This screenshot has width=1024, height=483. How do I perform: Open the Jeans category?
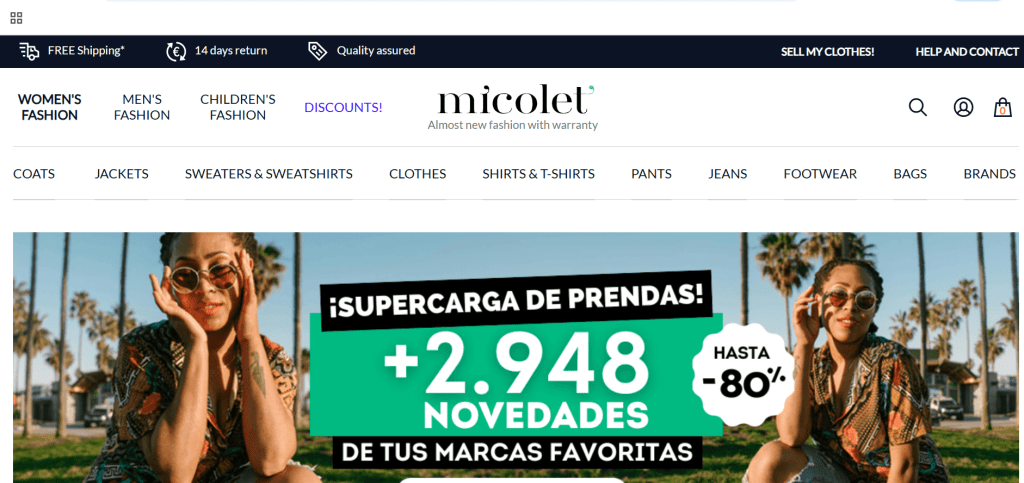pyautogui.click(x=728, y=174)
